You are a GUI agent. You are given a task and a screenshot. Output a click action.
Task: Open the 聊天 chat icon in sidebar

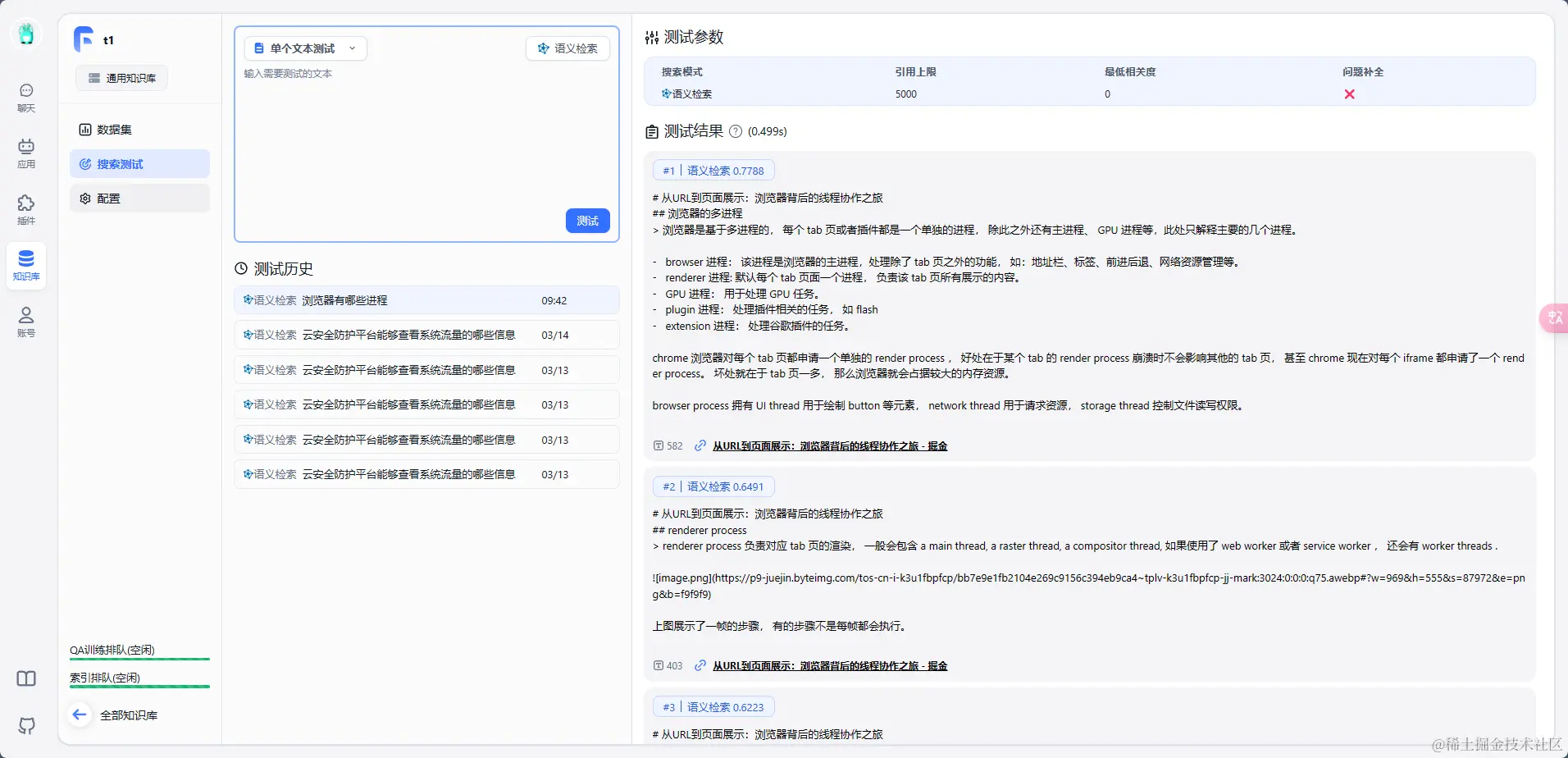(x=26, y=97)
